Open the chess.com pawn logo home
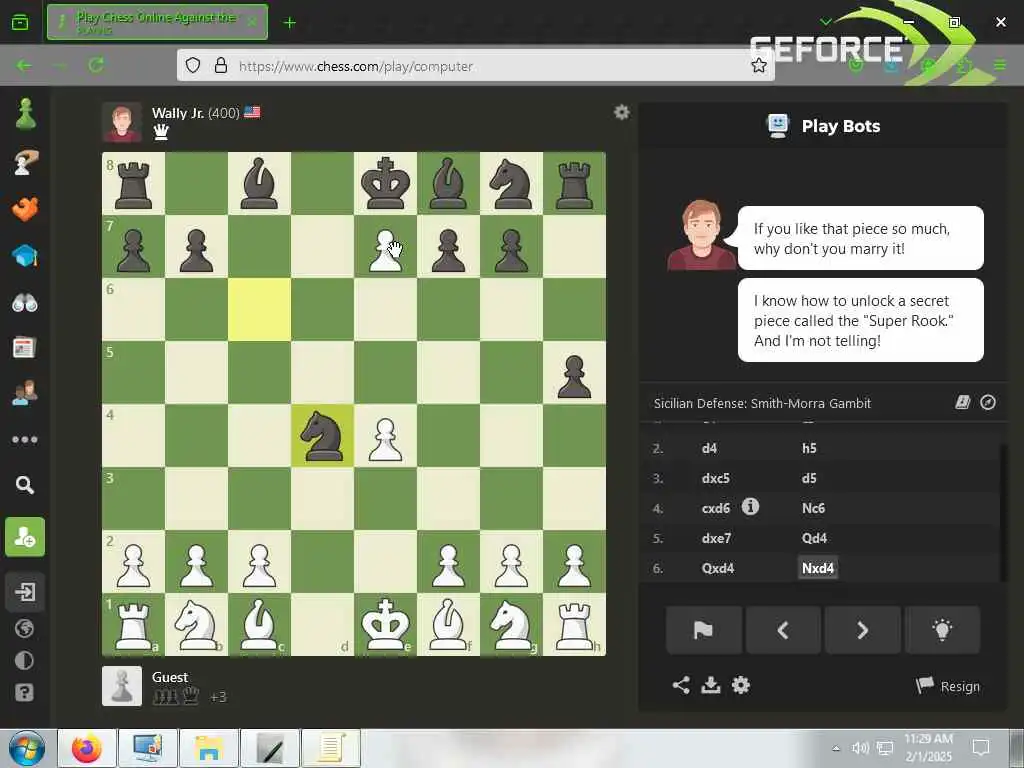The image size is (1024, 768). point(25,114)
